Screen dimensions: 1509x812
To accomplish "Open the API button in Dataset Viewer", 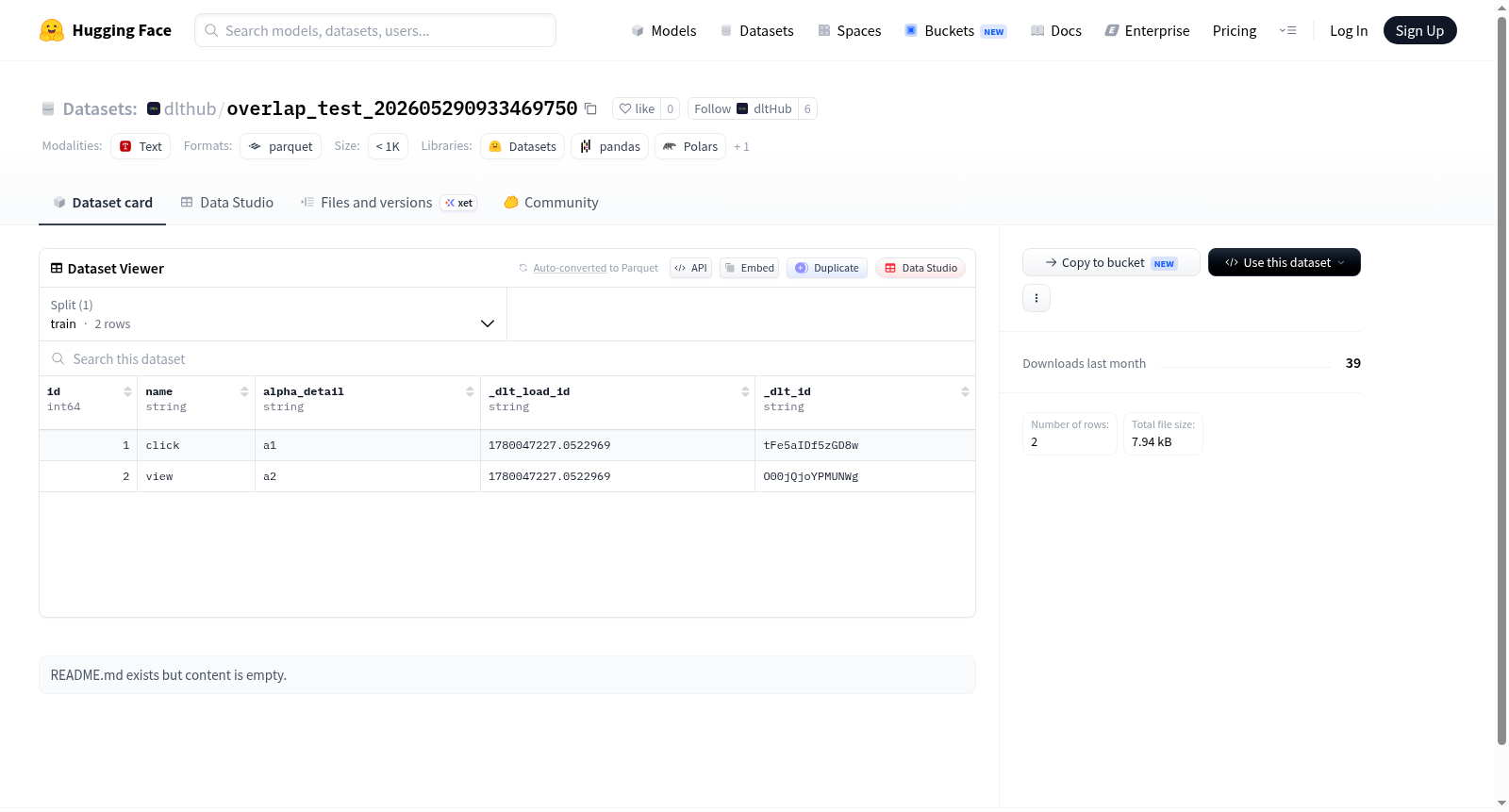I will click(x=690, y=268).
